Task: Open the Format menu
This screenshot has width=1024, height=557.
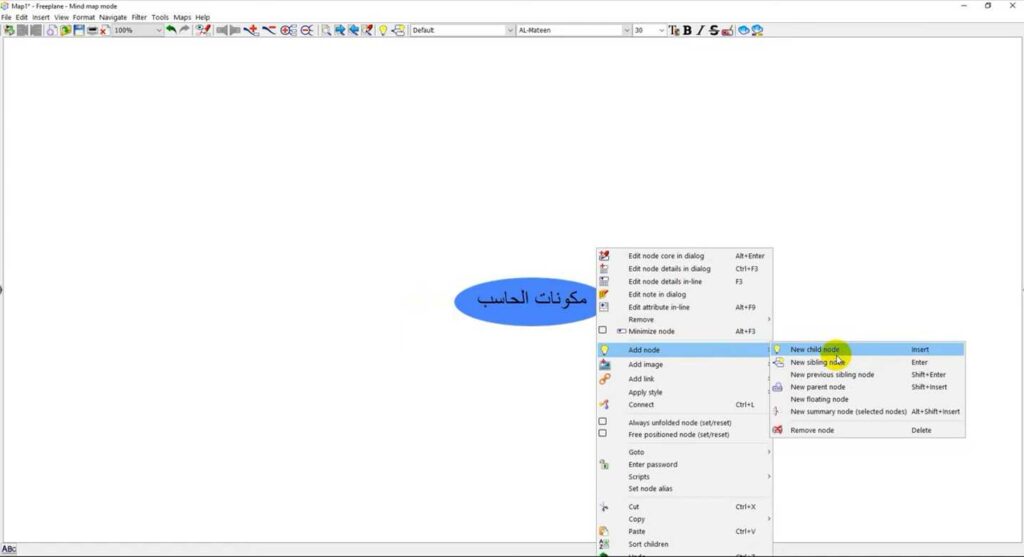Action: [x=84, y=17]
